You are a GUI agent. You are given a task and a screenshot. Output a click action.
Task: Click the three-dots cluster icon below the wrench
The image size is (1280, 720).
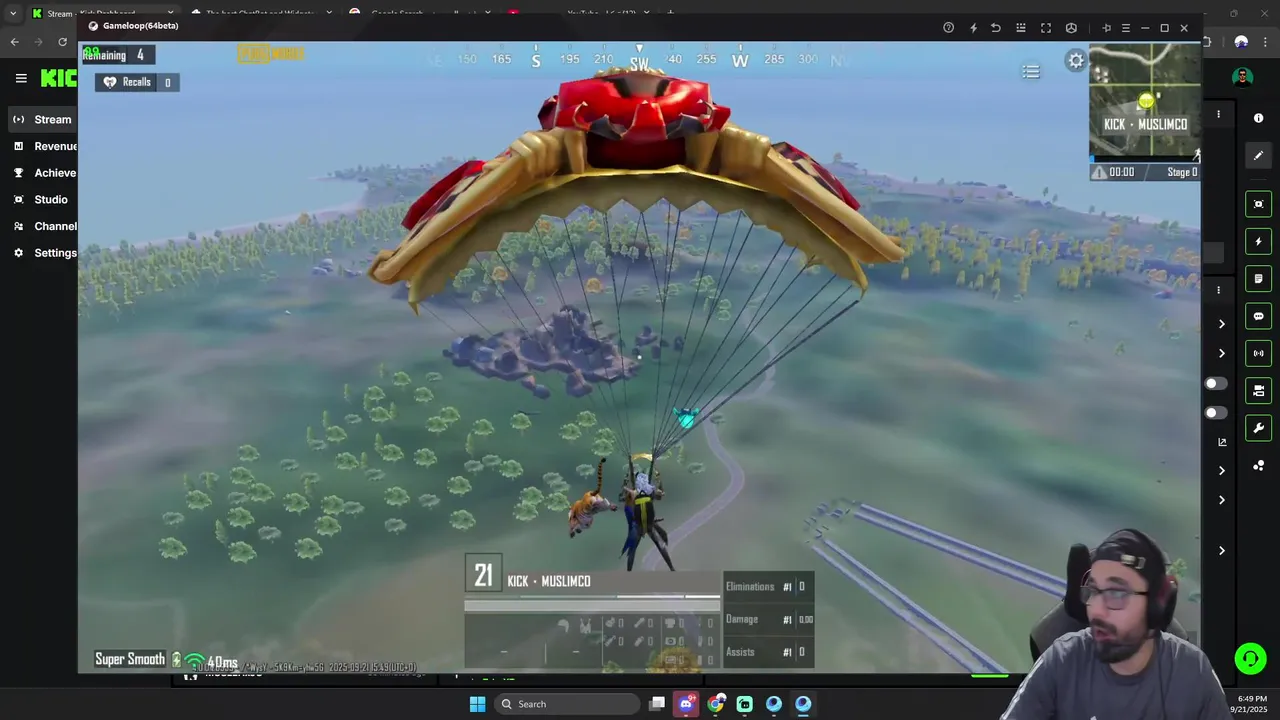(1259, 466)
